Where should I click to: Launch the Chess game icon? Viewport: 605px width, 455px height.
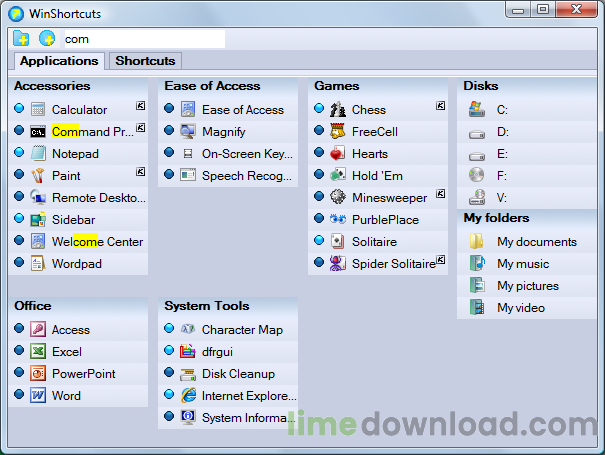tap(338, 110)
